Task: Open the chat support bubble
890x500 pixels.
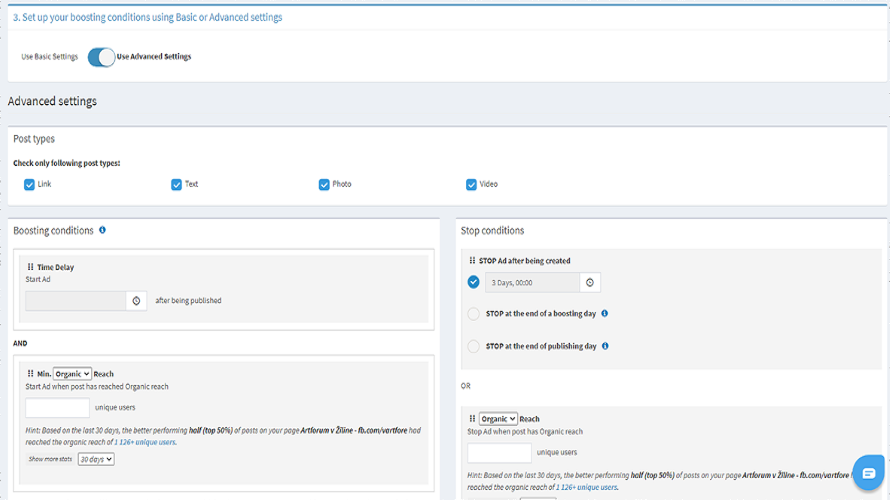Action: click(x=868, y=473)
